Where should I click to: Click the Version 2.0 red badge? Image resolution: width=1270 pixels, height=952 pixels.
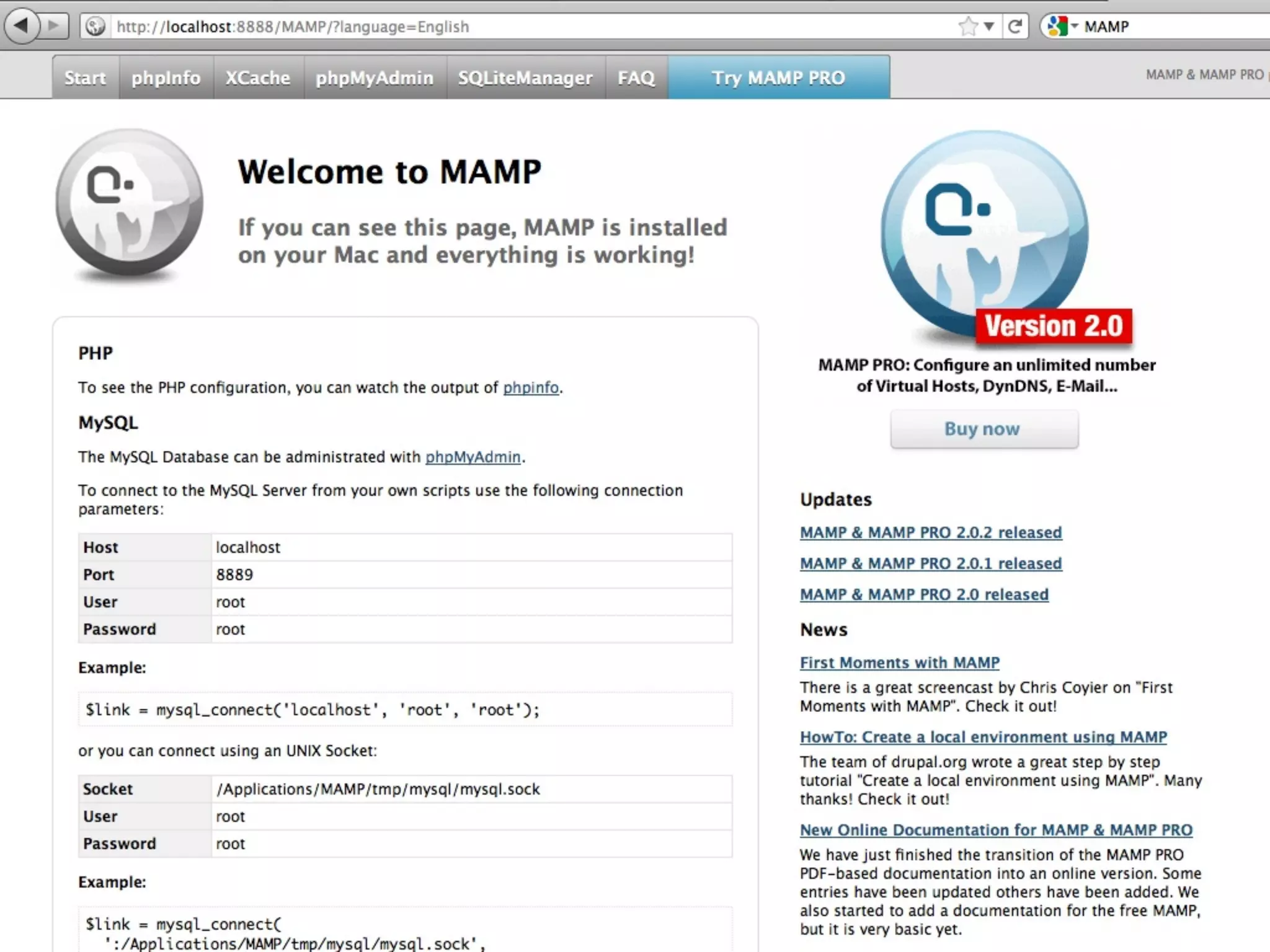[x=1053, y=326]
